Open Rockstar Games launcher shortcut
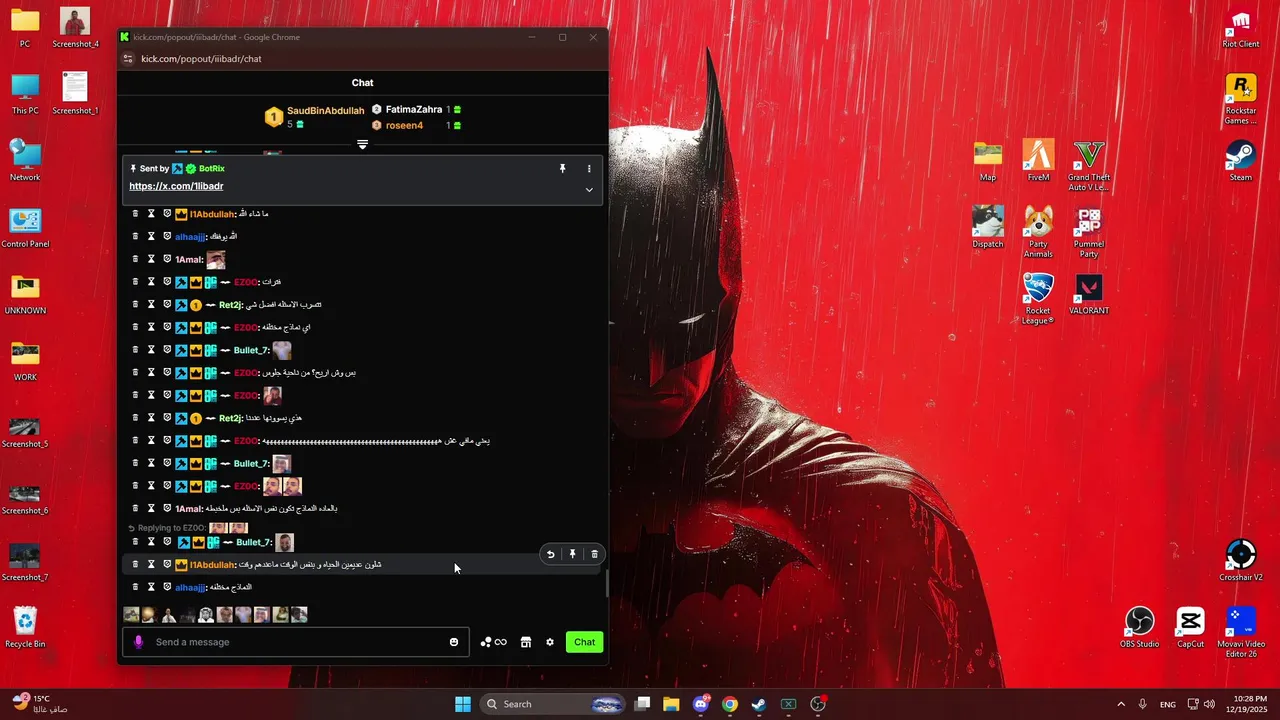 point(1241,100)
